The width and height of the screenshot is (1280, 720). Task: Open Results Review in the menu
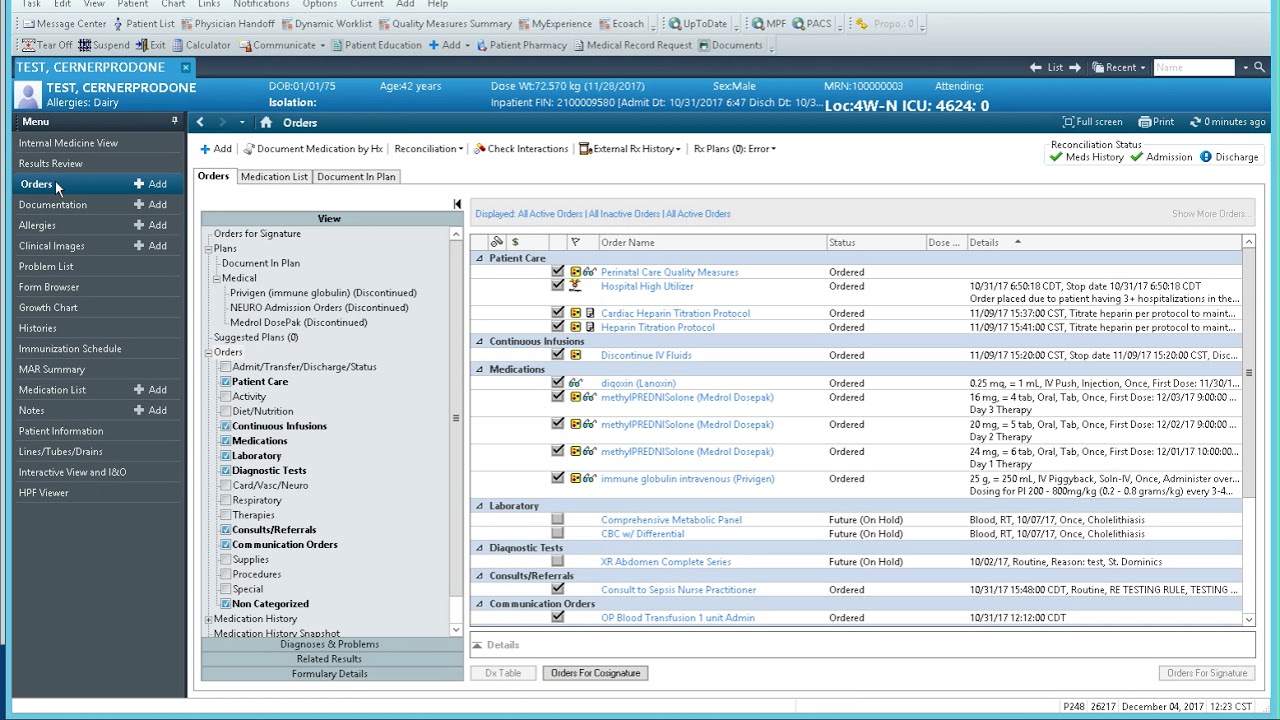pos(51,164)
